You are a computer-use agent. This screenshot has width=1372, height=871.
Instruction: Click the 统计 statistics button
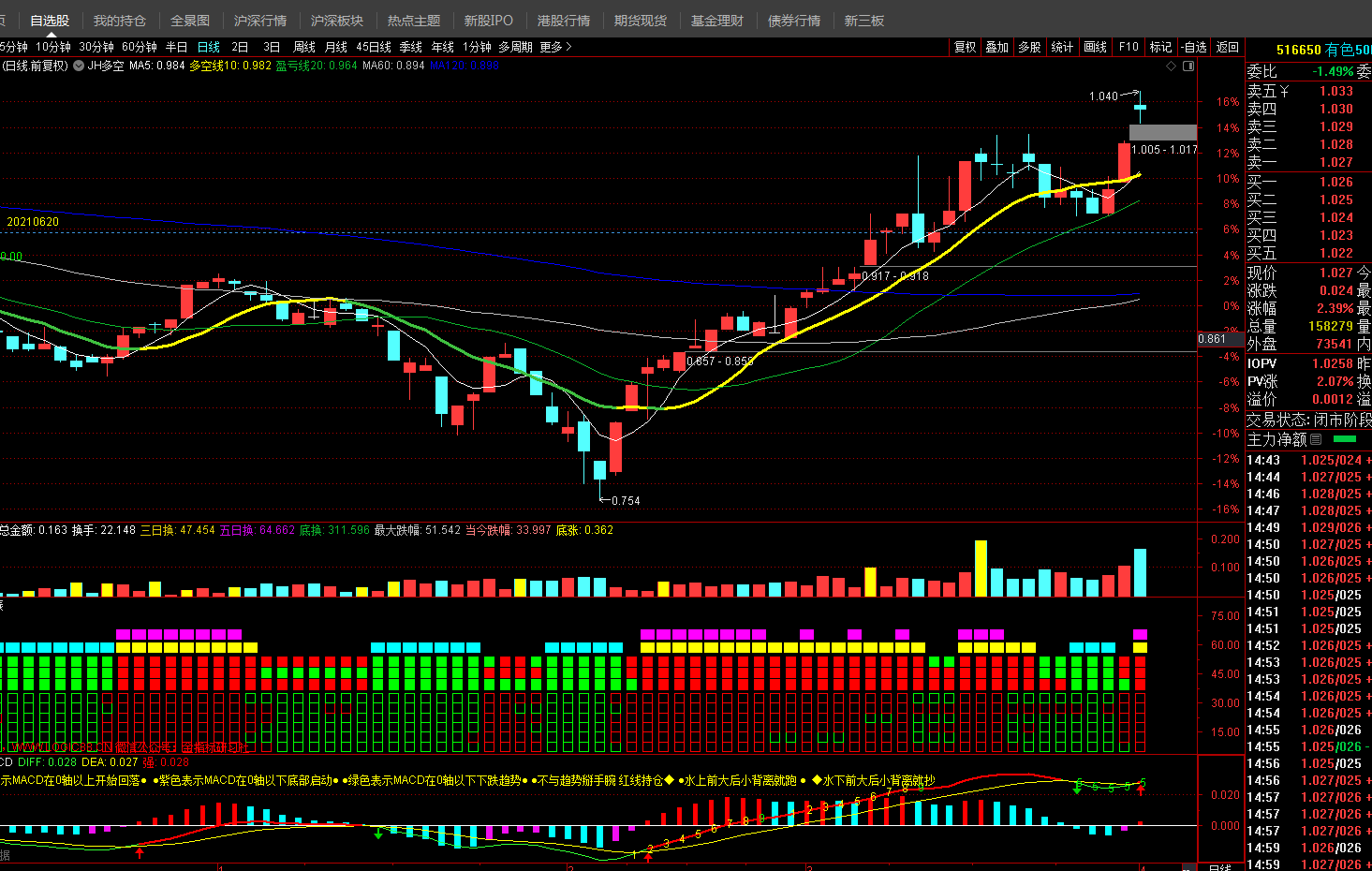click(x=1063, y=47)
